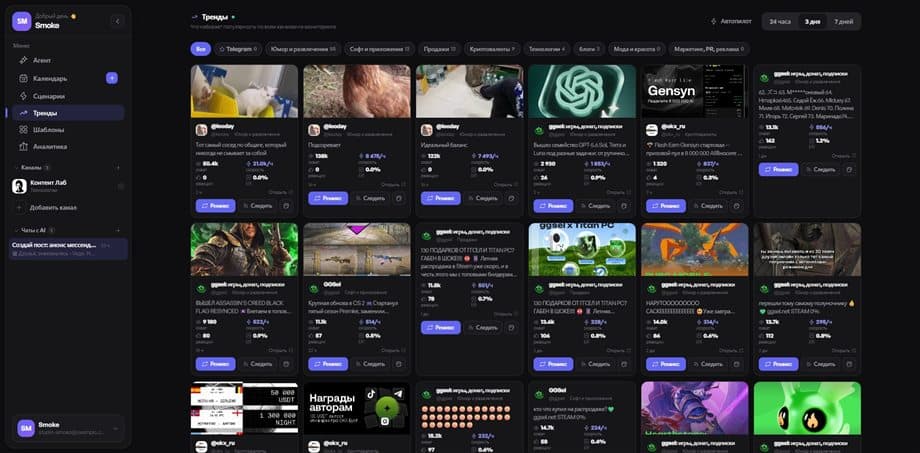Select the Все filter chip
This screenshot has height=453, width=920.
201,49
